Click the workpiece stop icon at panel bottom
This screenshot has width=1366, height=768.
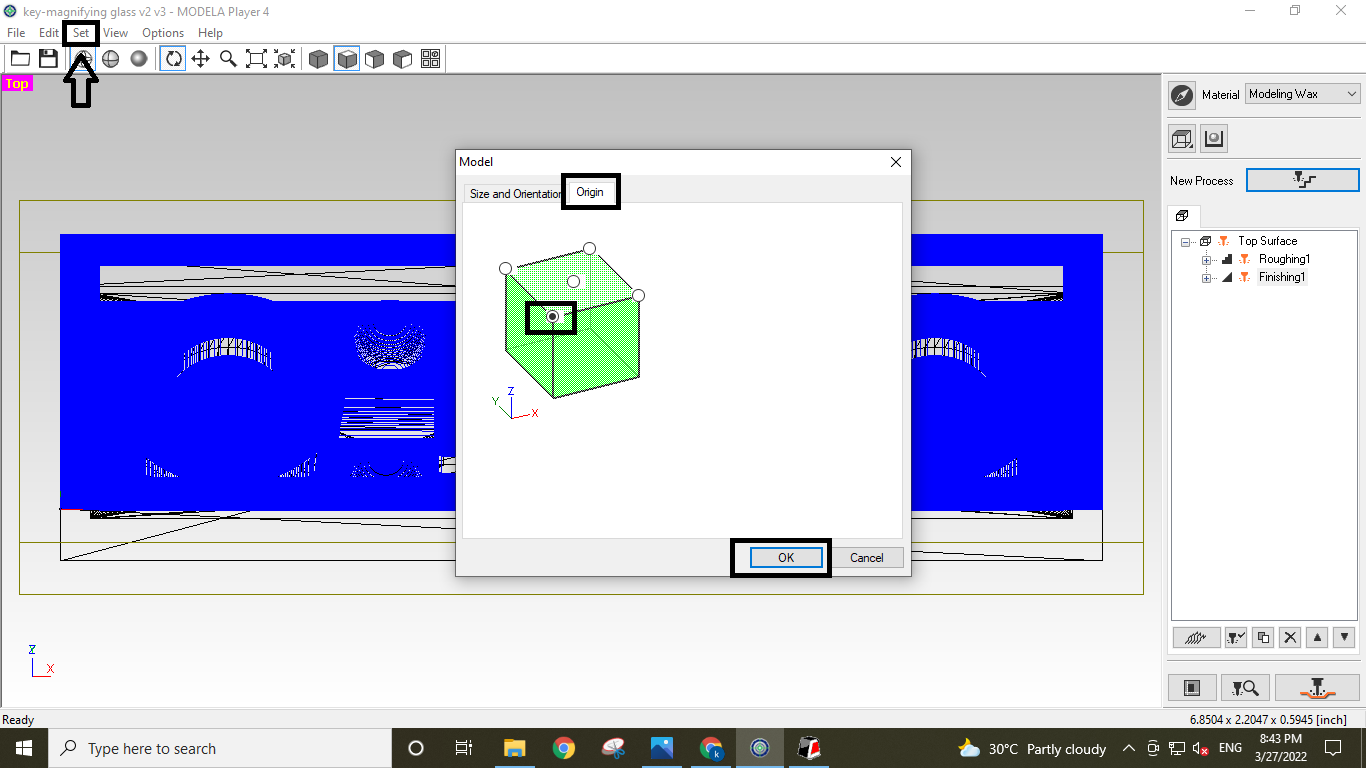point(1192,687)
